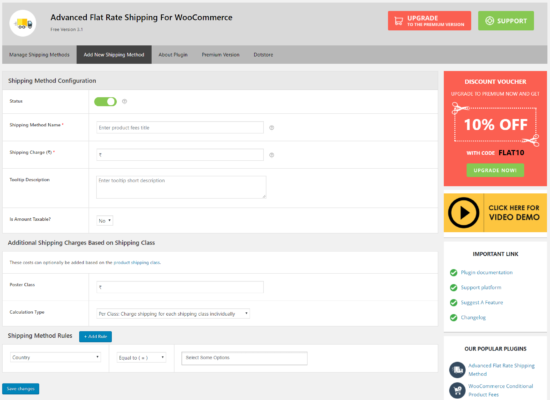Viewport: 550px width, 400px height.
Task: Click Upgrade to the Premium Version button
Action: 429,21
